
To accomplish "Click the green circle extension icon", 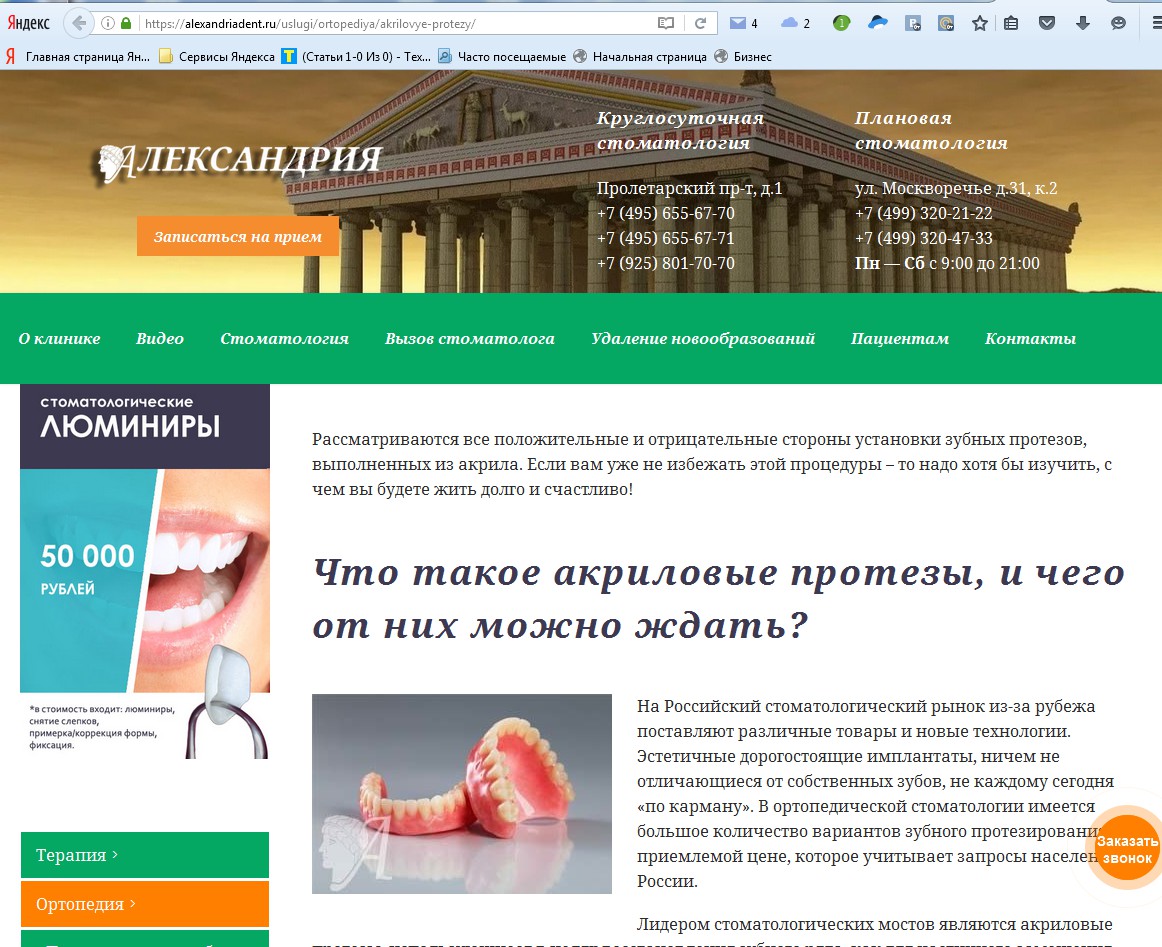I will 841,24.
